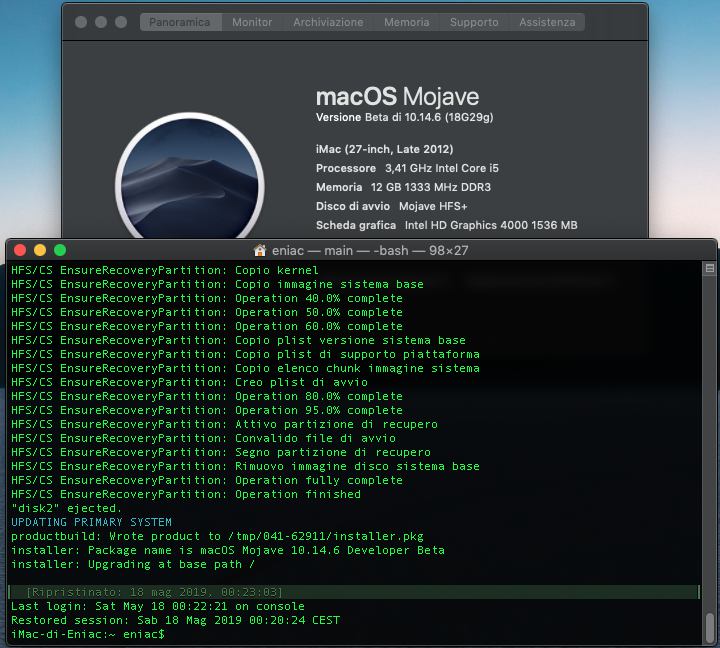This screenshot has height=648, width=720.
Task: Click the 'UPDATING PRIMARY SYSTEM' line
Action: pyautogui.click(x=91, y=522)
